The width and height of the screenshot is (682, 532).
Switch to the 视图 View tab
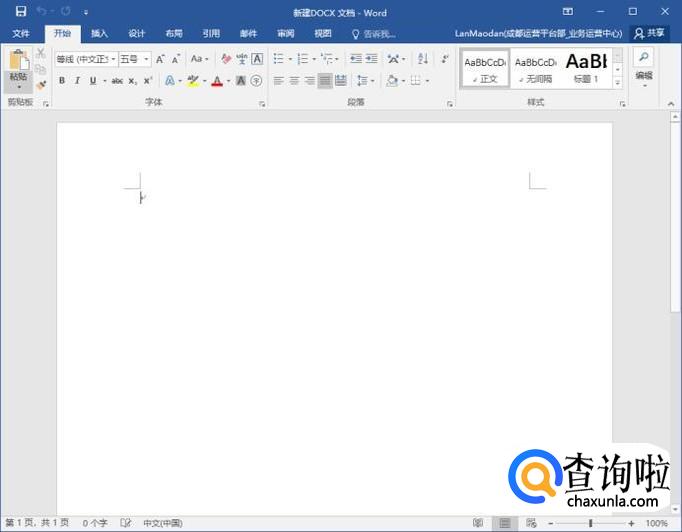point(323,33)
